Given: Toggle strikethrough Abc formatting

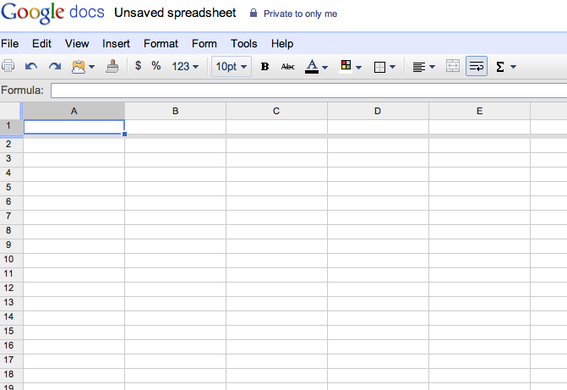Looking at the screenshot, I should (x=288, y=67).
